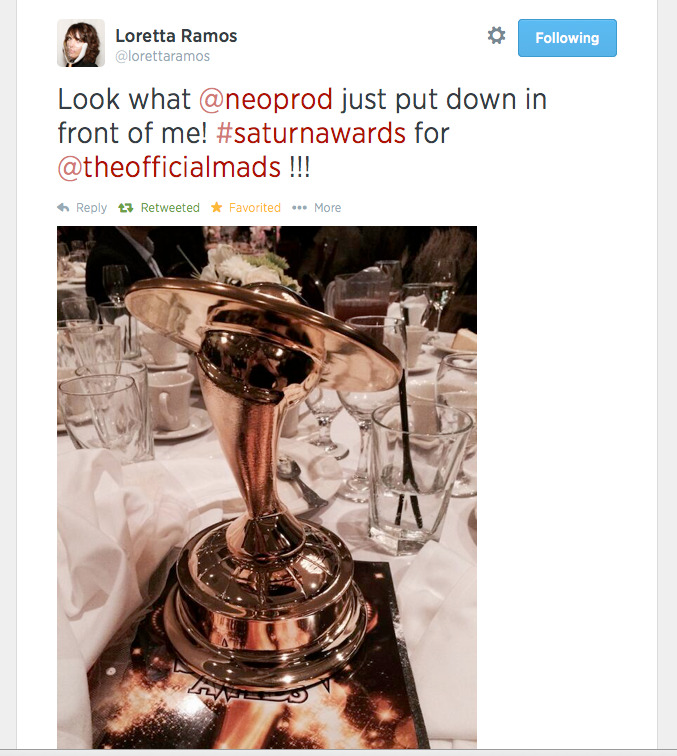
Task: Click the green retweet arrows icon
Action: tap(126, 208)
